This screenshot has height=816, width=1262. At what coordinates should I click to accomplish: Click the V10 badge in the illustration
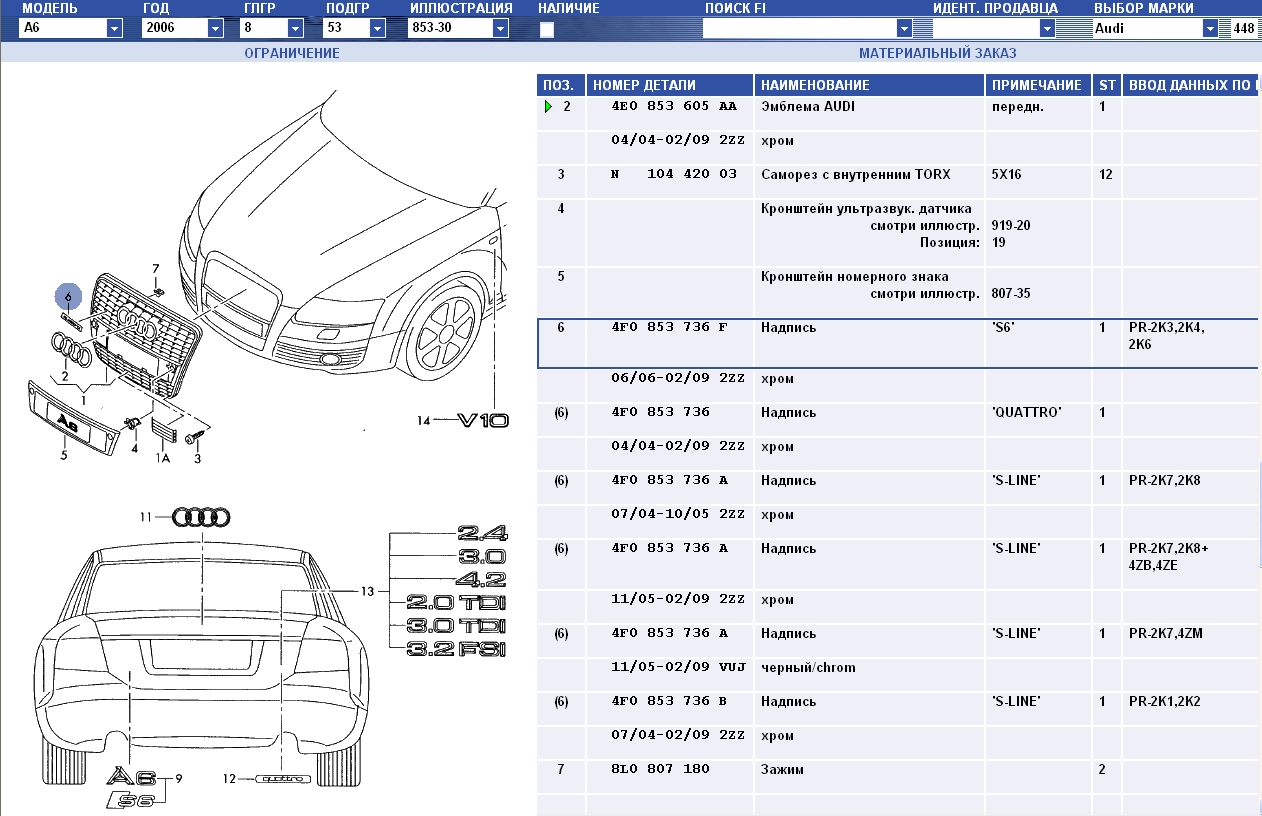(483, 421)
